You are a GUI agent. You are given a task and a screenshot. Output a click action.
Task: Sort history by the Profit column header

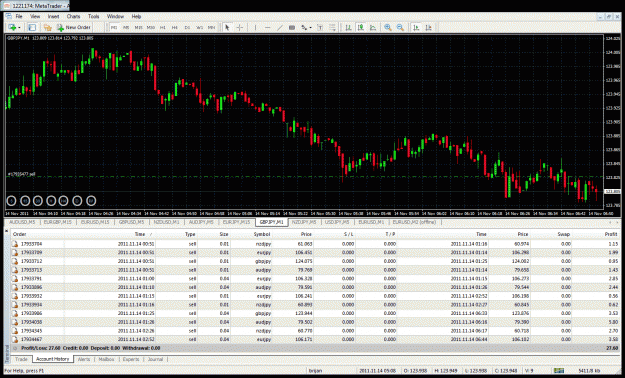[x=596, y=234]
